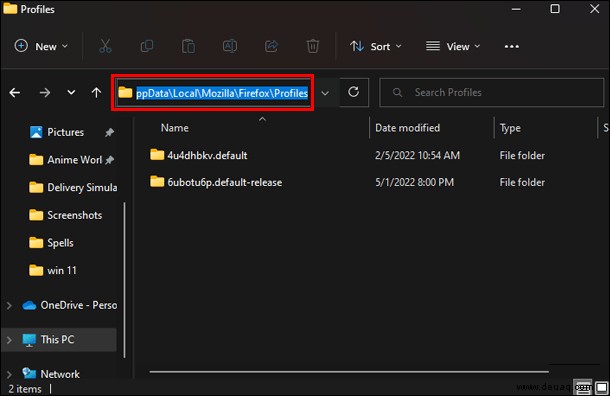Open Anime Worl pinned folder
The width and height of the screenshot is (610, 396).
[75, 160]
